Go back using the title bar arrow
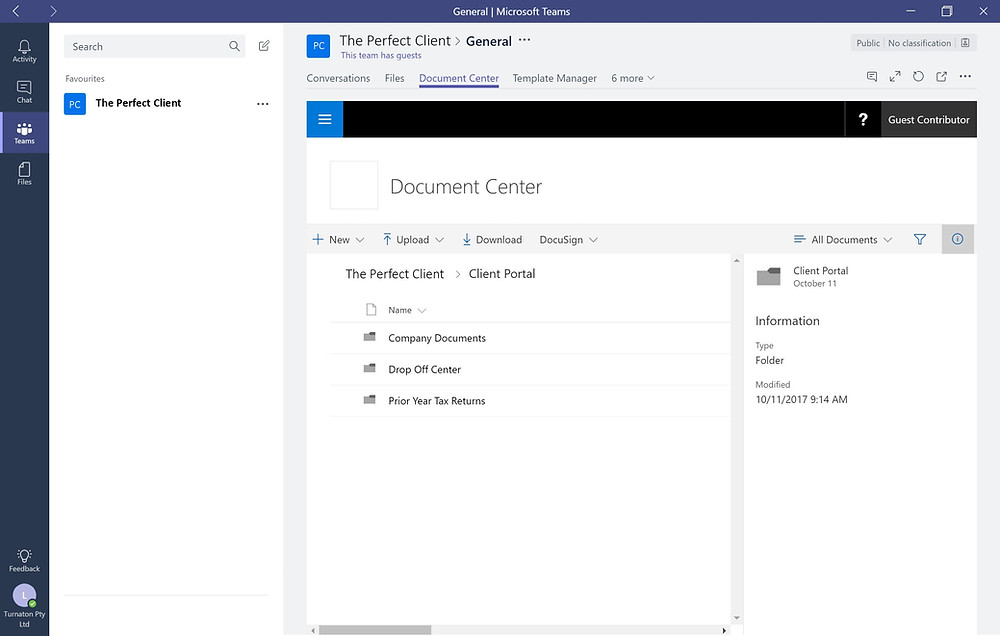Viewport: 1000px width, 636px height. [x=17, y=11]
